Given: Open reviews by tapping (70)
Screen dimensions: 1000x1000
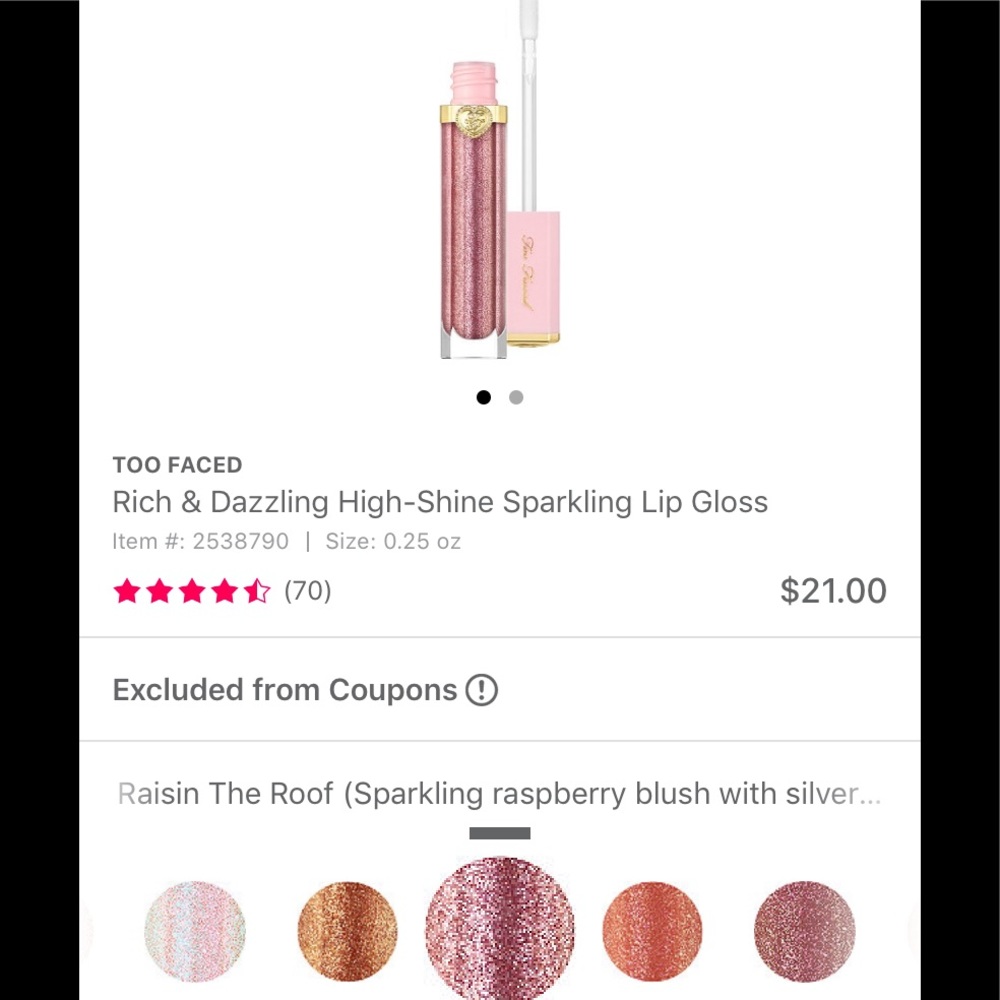Looking at the screenshot, I should (306, 591).
